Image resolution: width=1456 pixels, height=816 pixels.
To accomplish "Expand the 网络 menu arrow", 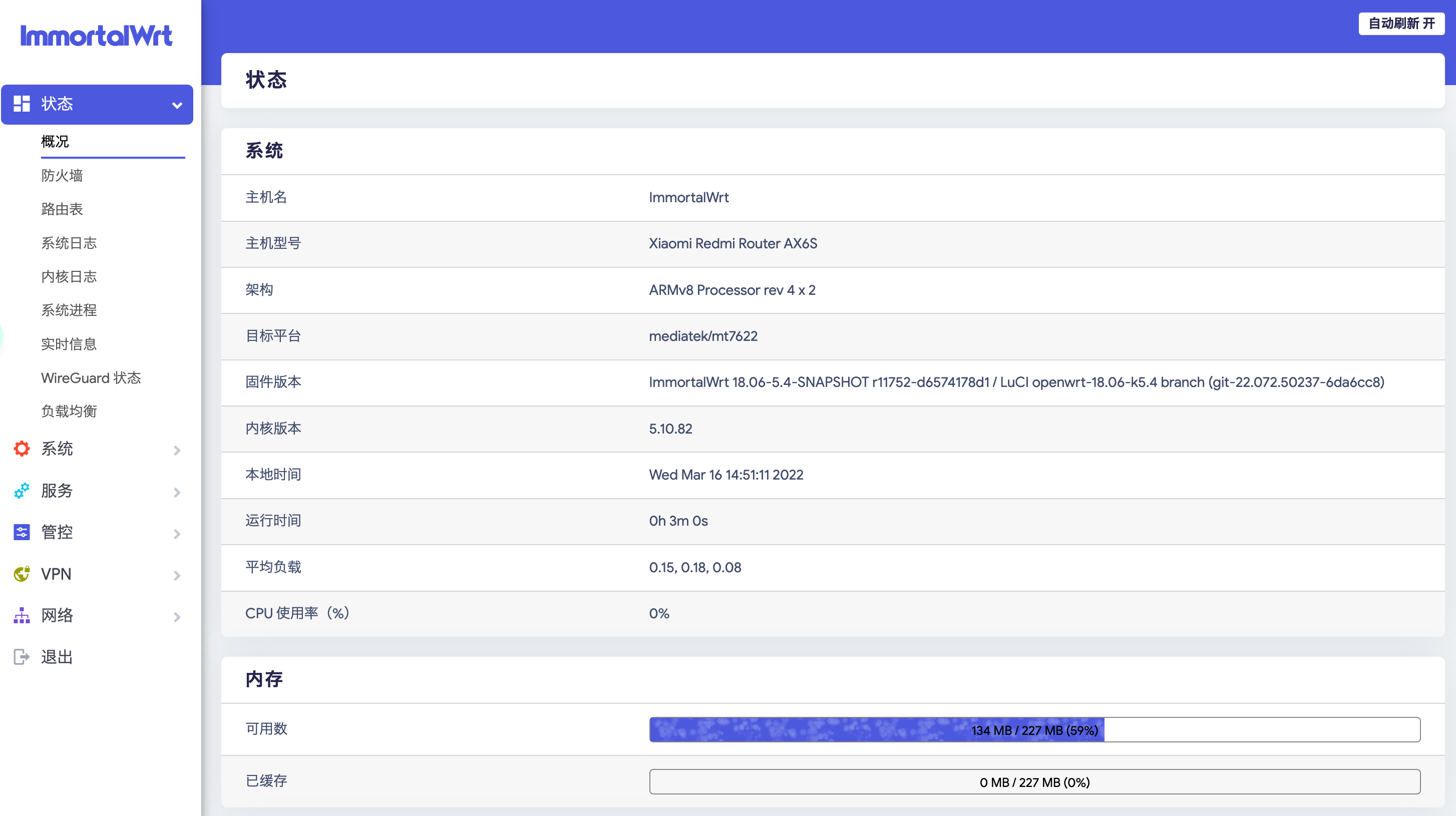I will pyautogui.click(x=177, y=617).
